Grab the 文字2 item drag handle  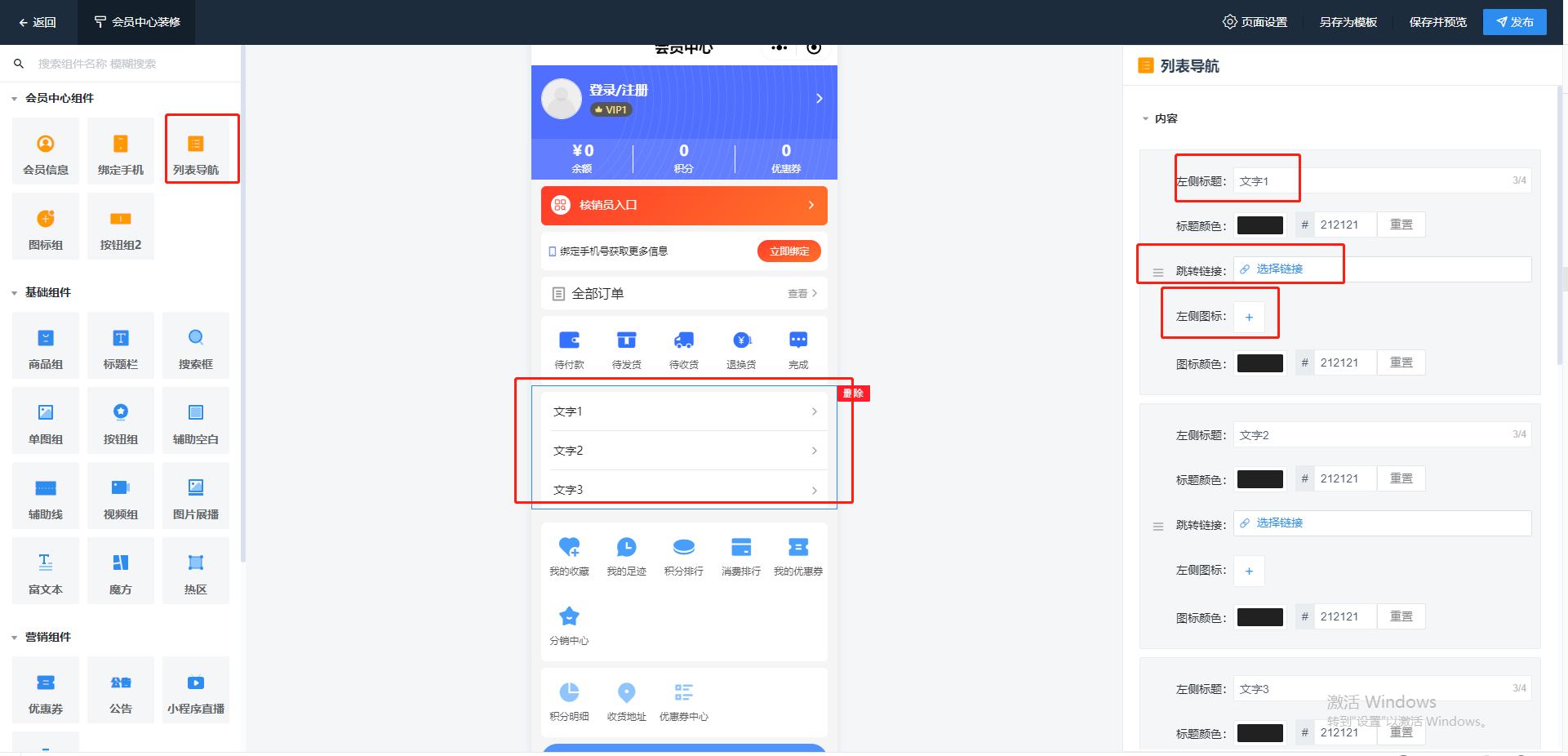point(1157,527)
